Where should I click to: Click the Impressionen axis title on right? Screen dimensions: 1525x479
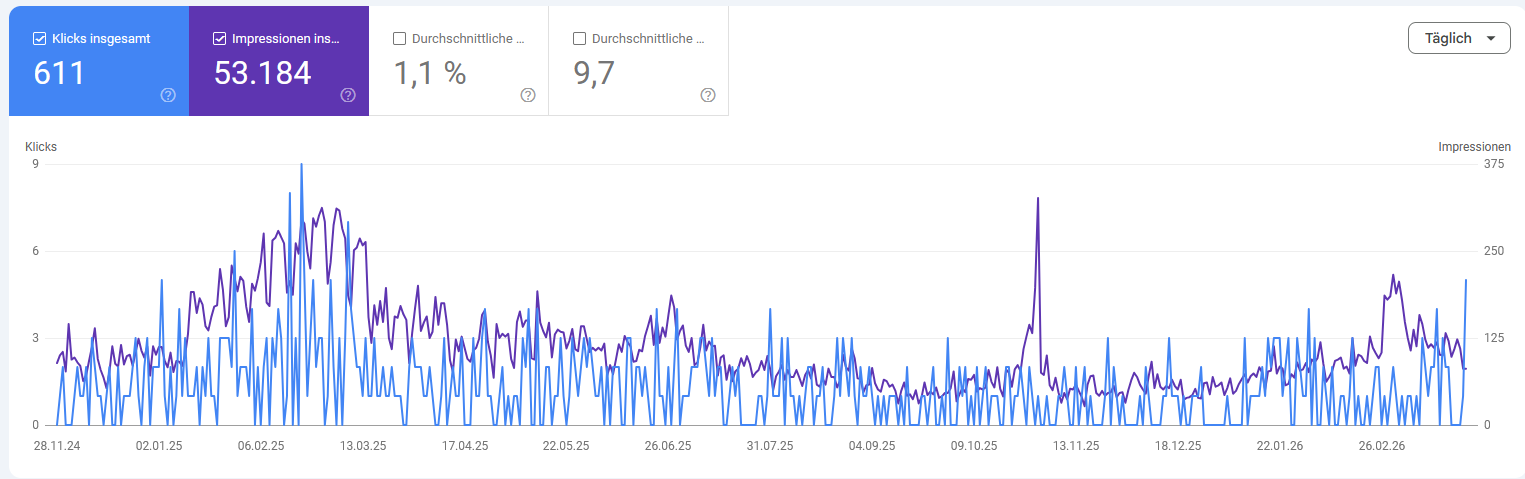[1474, 147]
